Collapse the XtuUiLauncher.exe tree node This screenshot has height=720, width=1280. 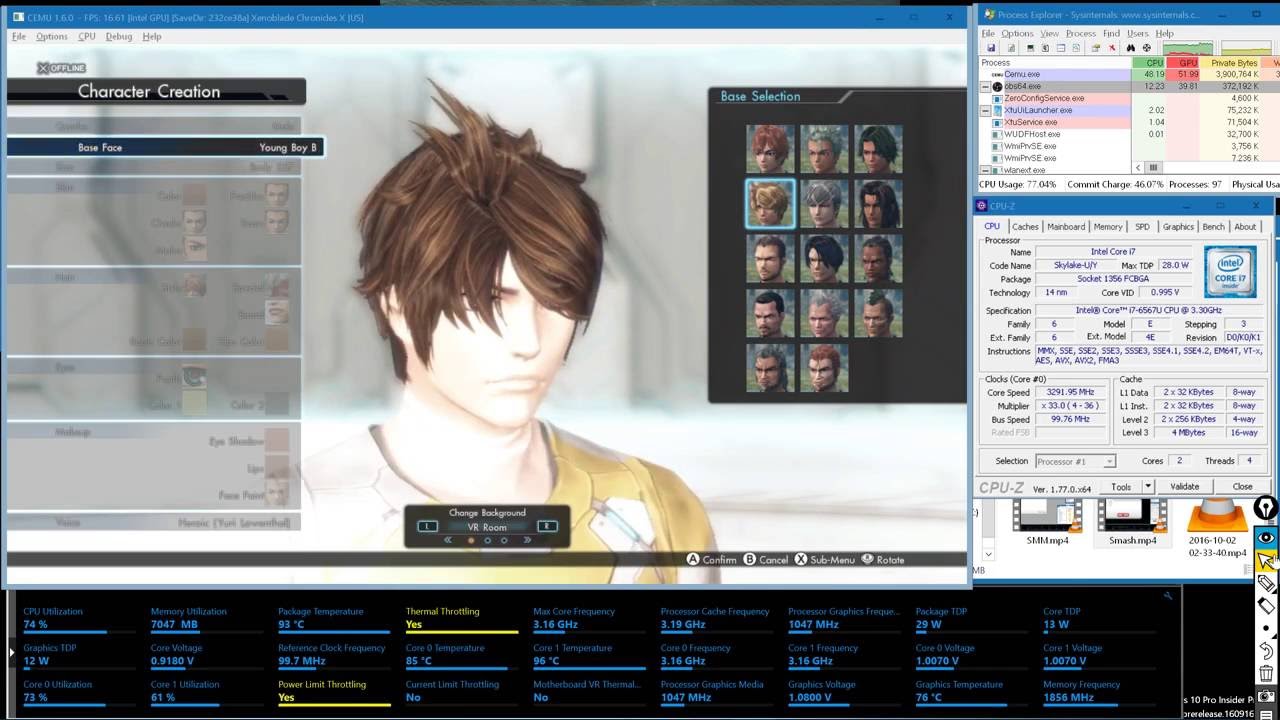[986, 110]
